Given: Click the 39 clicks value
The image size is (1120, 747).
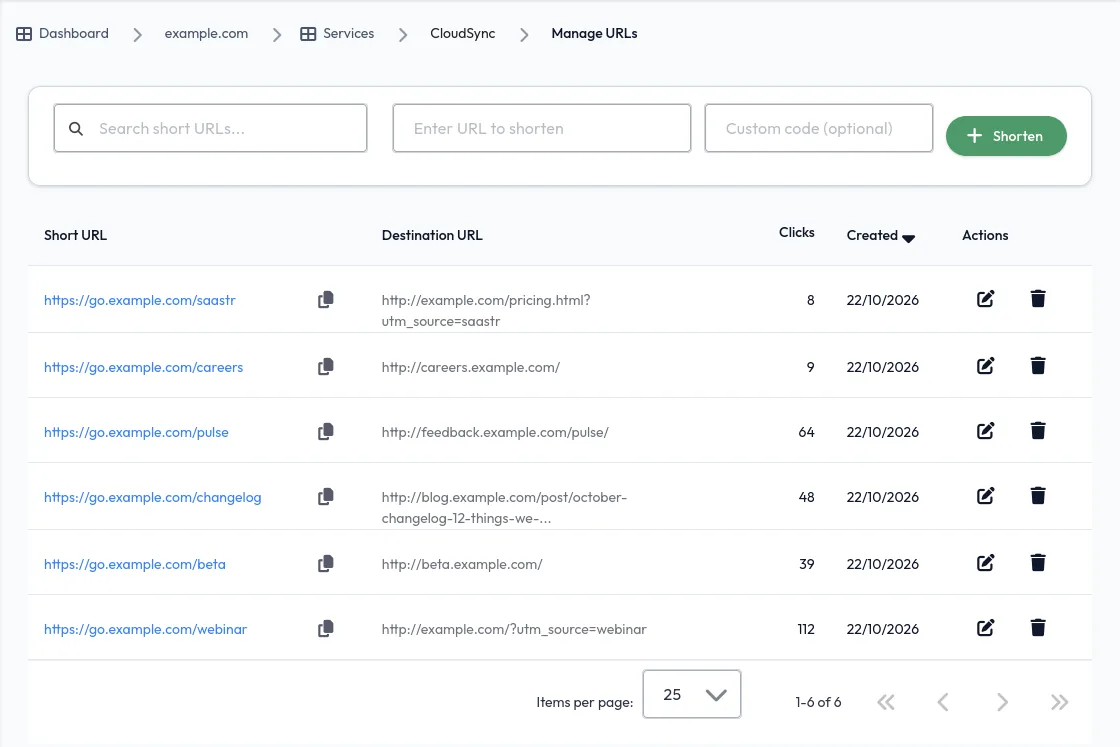Looking at the screenshot, I should (806, 564).
